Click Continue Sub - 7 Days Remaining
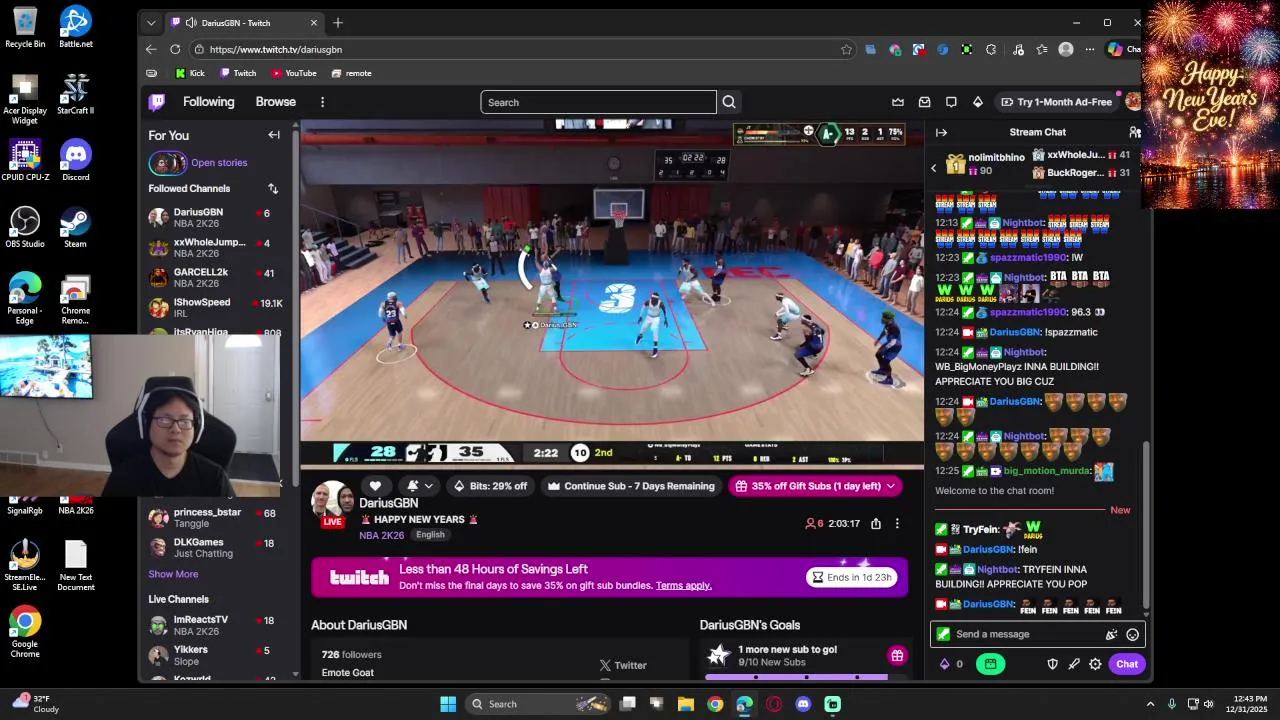Viewport: 1280px width, 720px height. 630,486
